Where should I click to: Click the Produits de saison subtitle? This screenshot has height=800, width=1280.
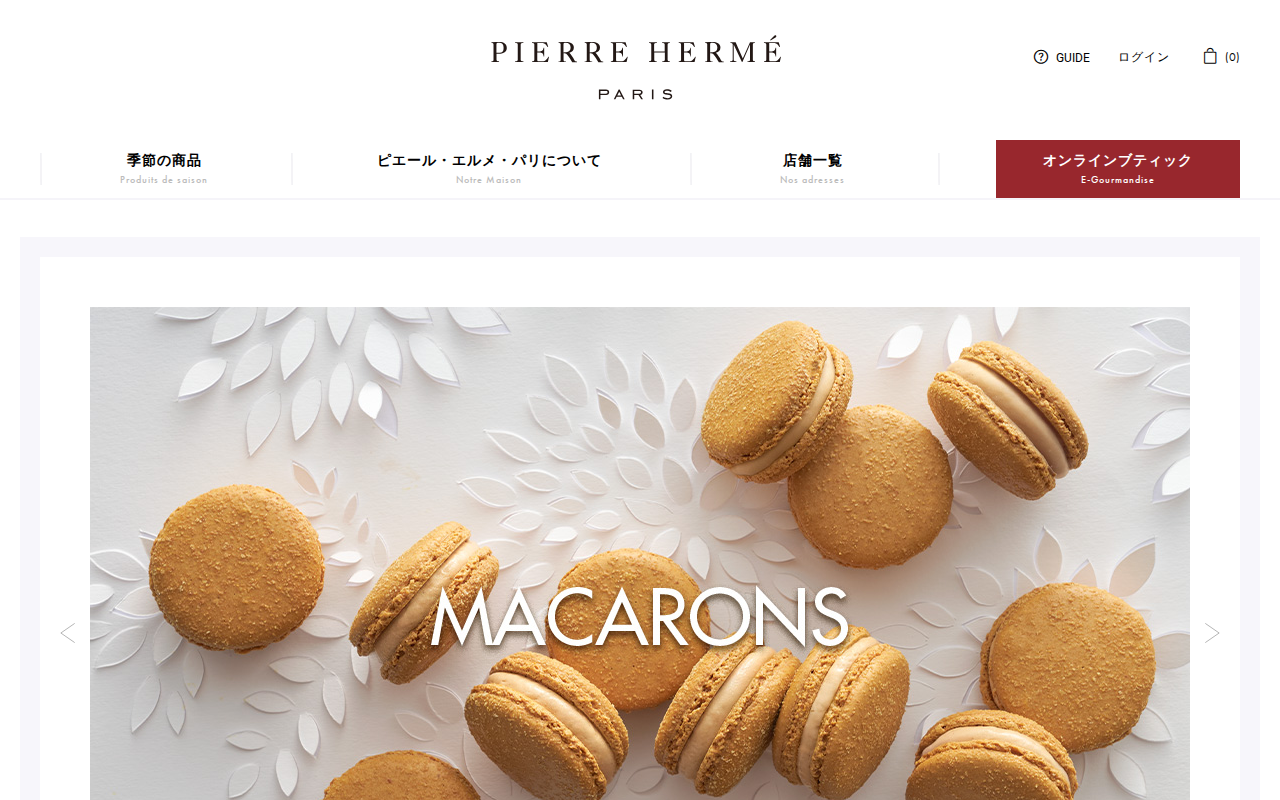[164, 180]
